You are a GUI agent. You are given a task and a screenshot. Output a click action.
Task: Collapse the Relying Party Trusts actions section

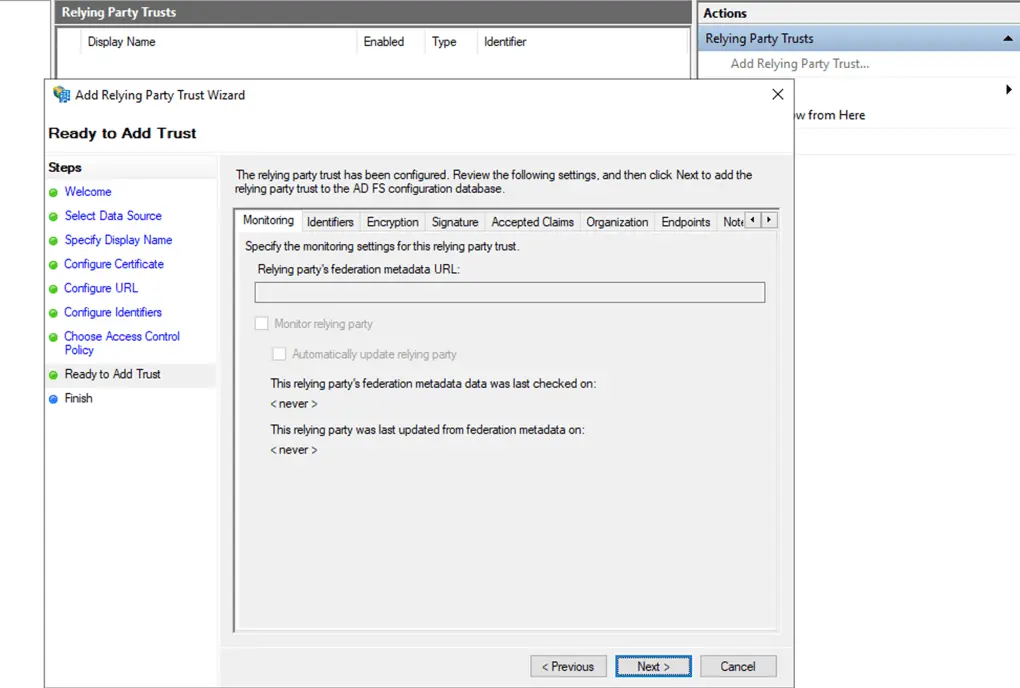point(1007,39)
